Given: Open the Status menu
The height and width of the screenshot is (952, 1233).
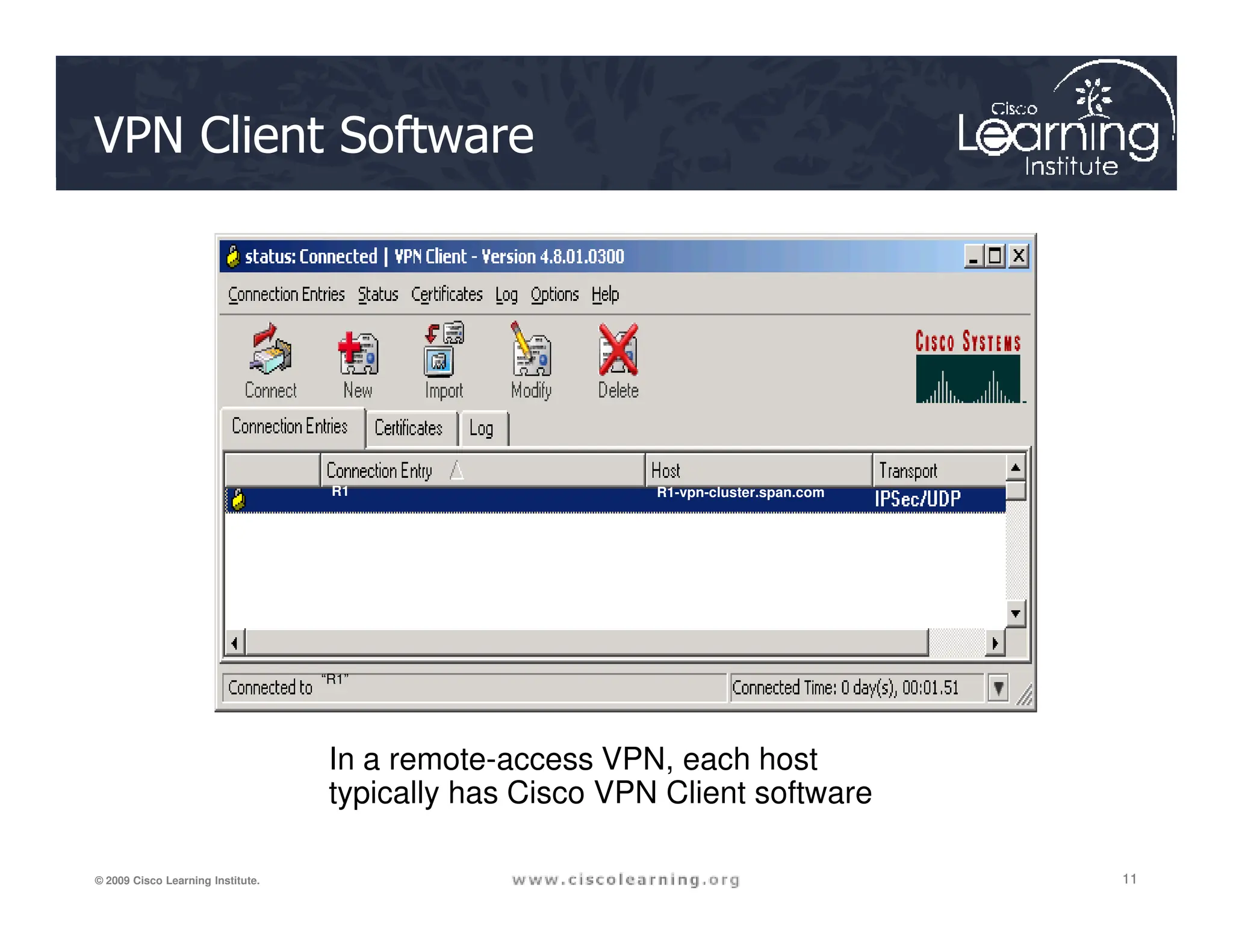Looking at the screenshot, I should coord(378,294).
